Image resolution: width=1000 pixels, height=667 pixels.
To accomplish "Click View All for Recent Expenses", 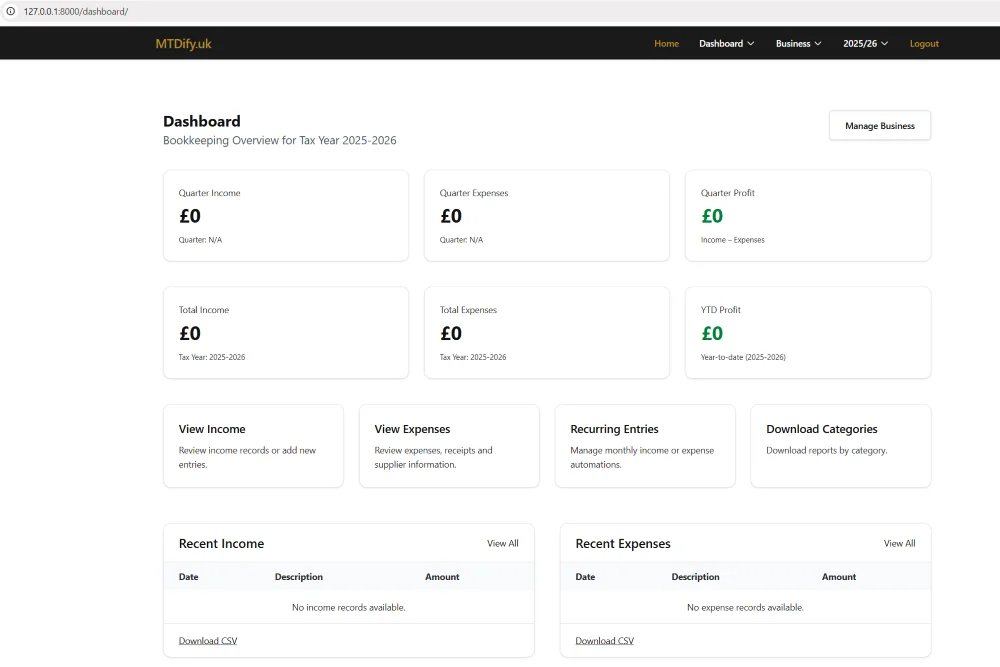I will tap(899, 543).
